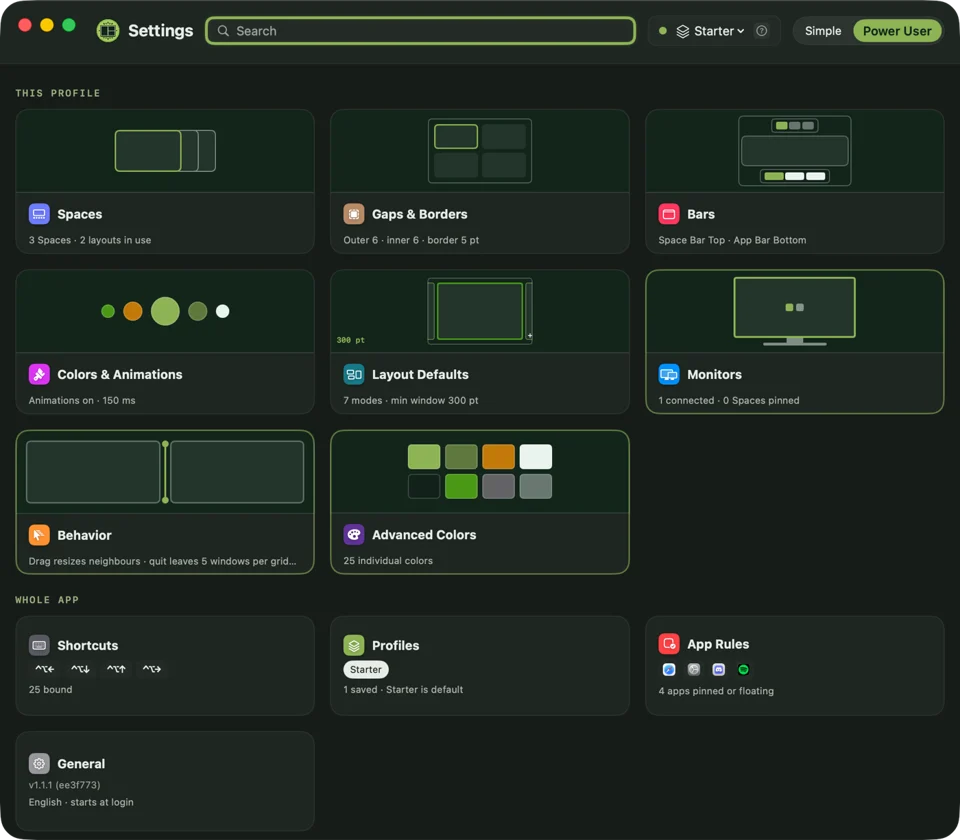Open the Starter profile dropdown
The height and width of the screenshot is (840, 960).
pyautogui.click(x=710, y=31)
